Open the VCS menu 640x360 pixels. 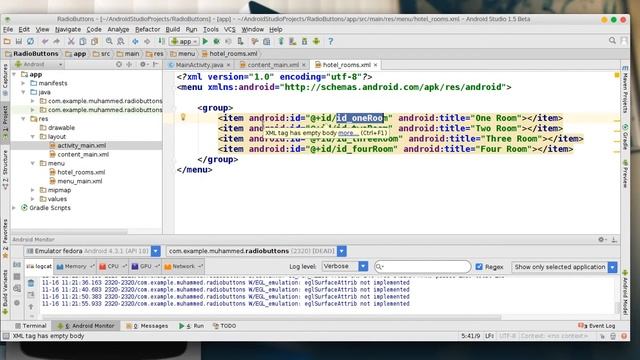coord(230,29)
